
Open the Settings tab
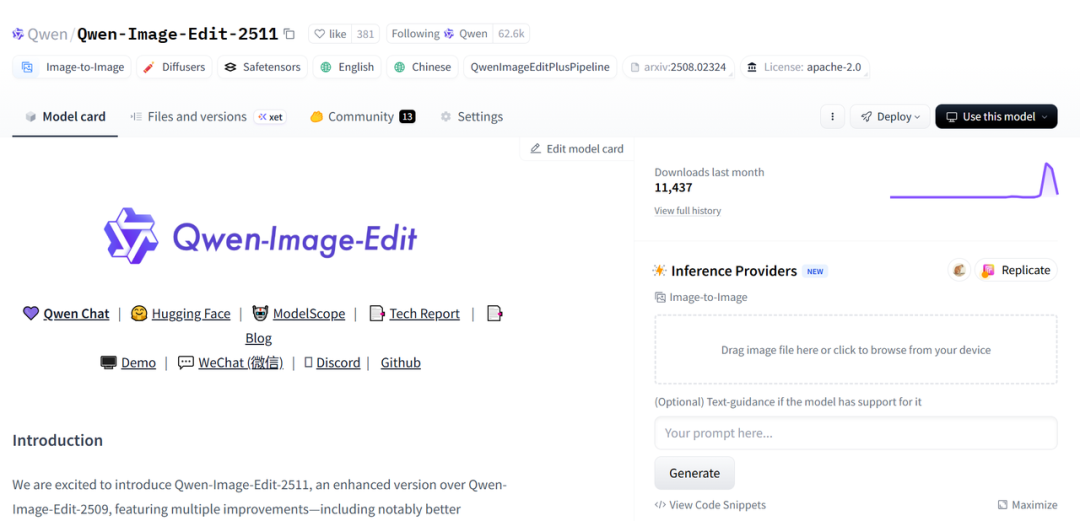[472, 116]
